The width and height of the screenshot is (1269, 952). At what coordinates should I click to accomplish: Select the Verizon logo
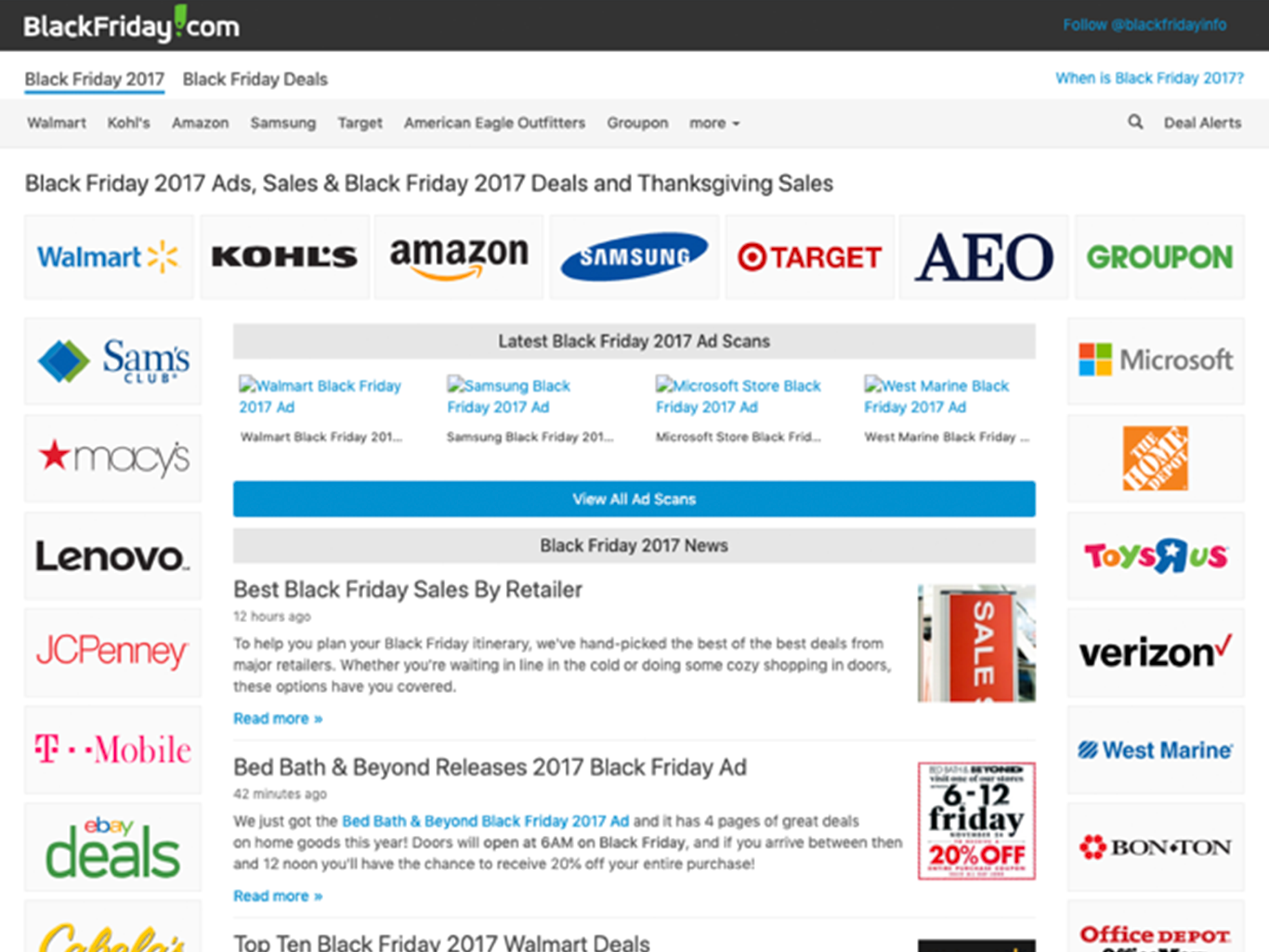click(1156, 652)
